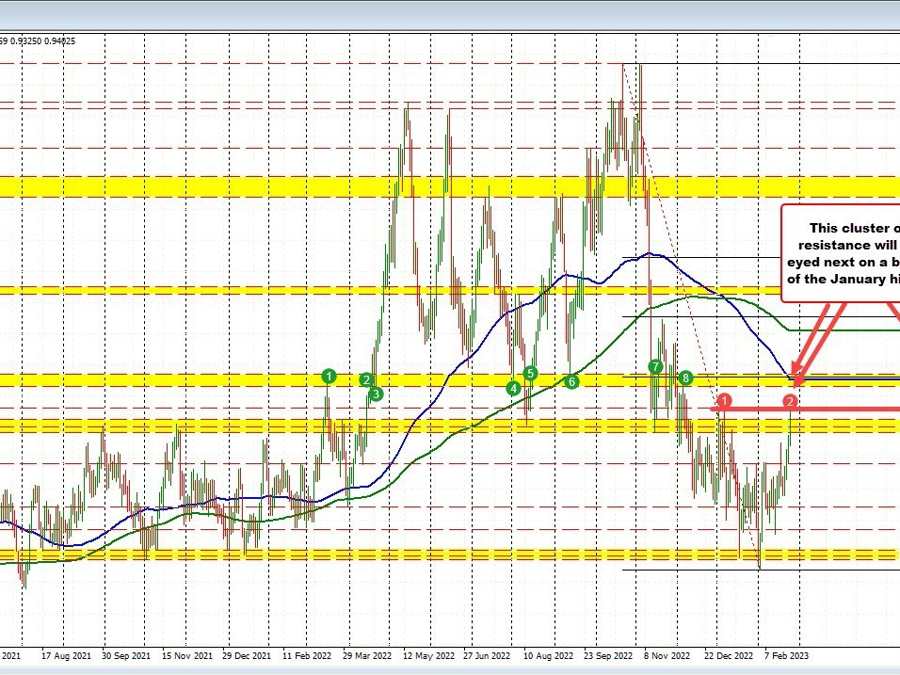Select green circle marker number 2

tap(367, 380)
